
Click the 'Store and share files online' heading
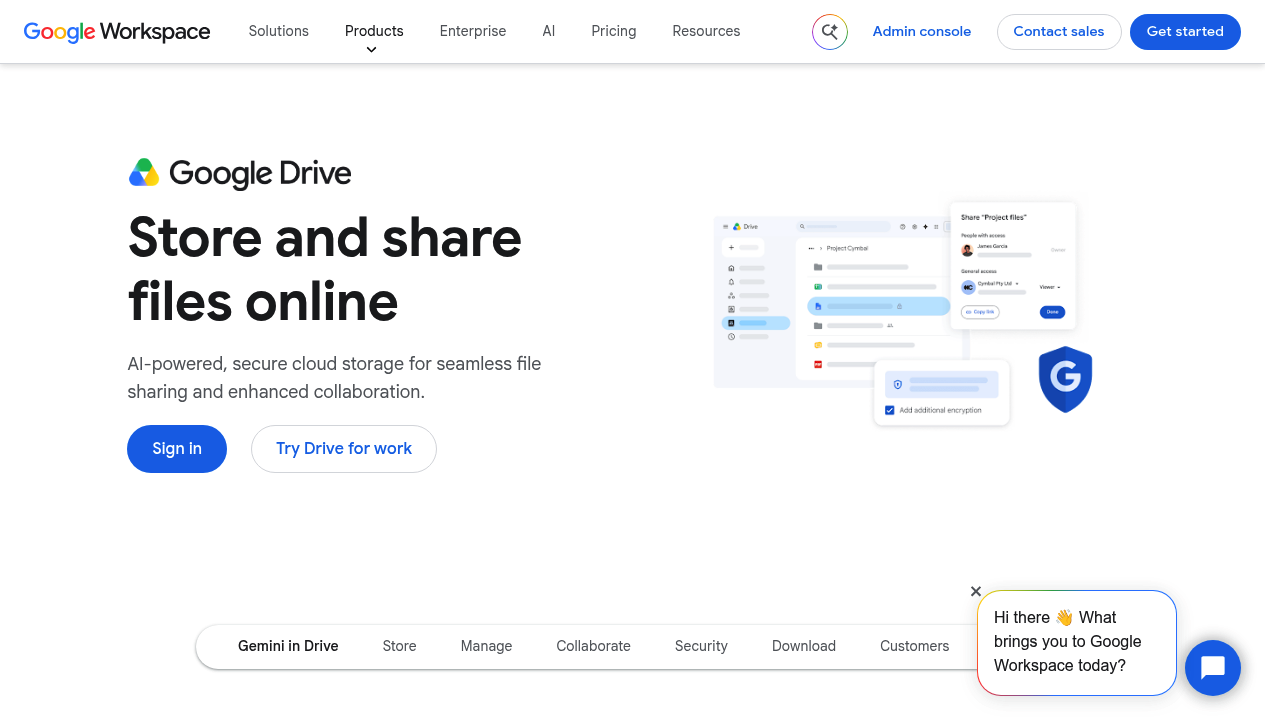(x=325, y=269)
